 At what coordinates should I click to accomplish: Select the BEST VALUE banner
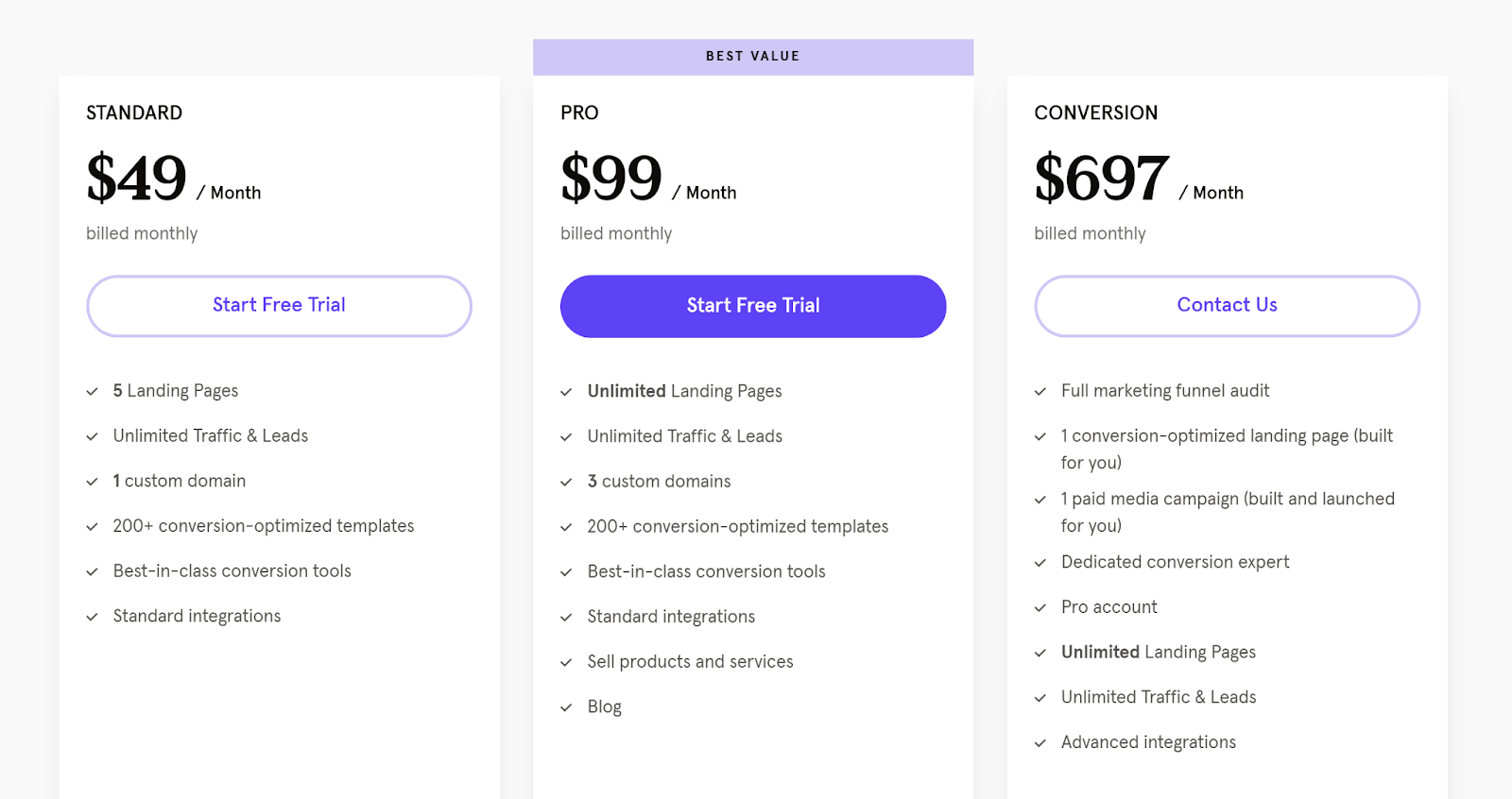click(x=753, y=57)
